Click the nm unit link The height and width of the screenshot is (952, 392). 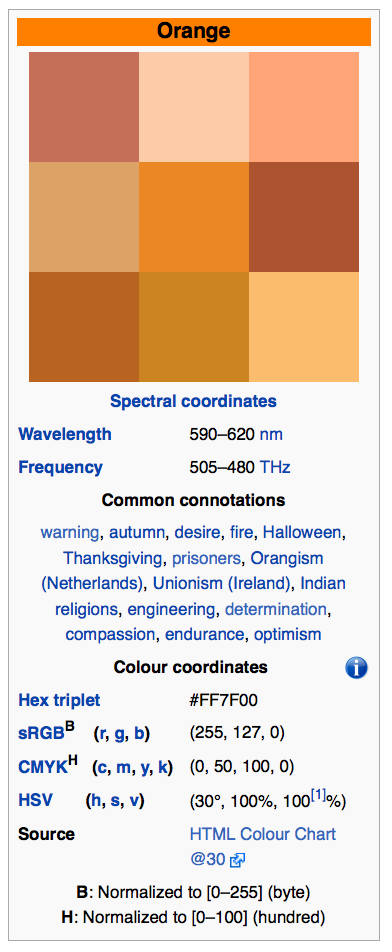point(271,435)
